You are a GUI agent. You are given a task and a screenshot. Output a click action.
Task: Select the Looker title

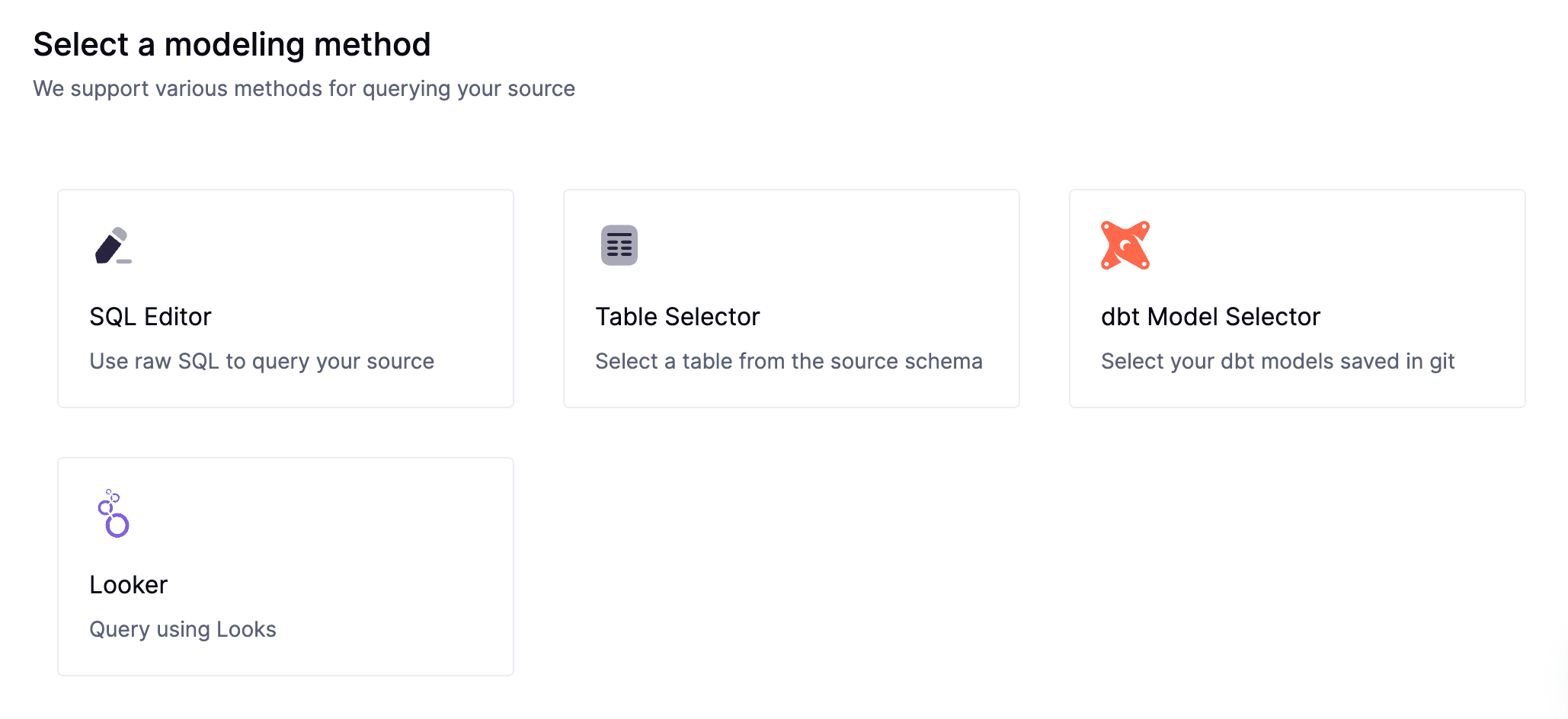click(x=128, y=585)
